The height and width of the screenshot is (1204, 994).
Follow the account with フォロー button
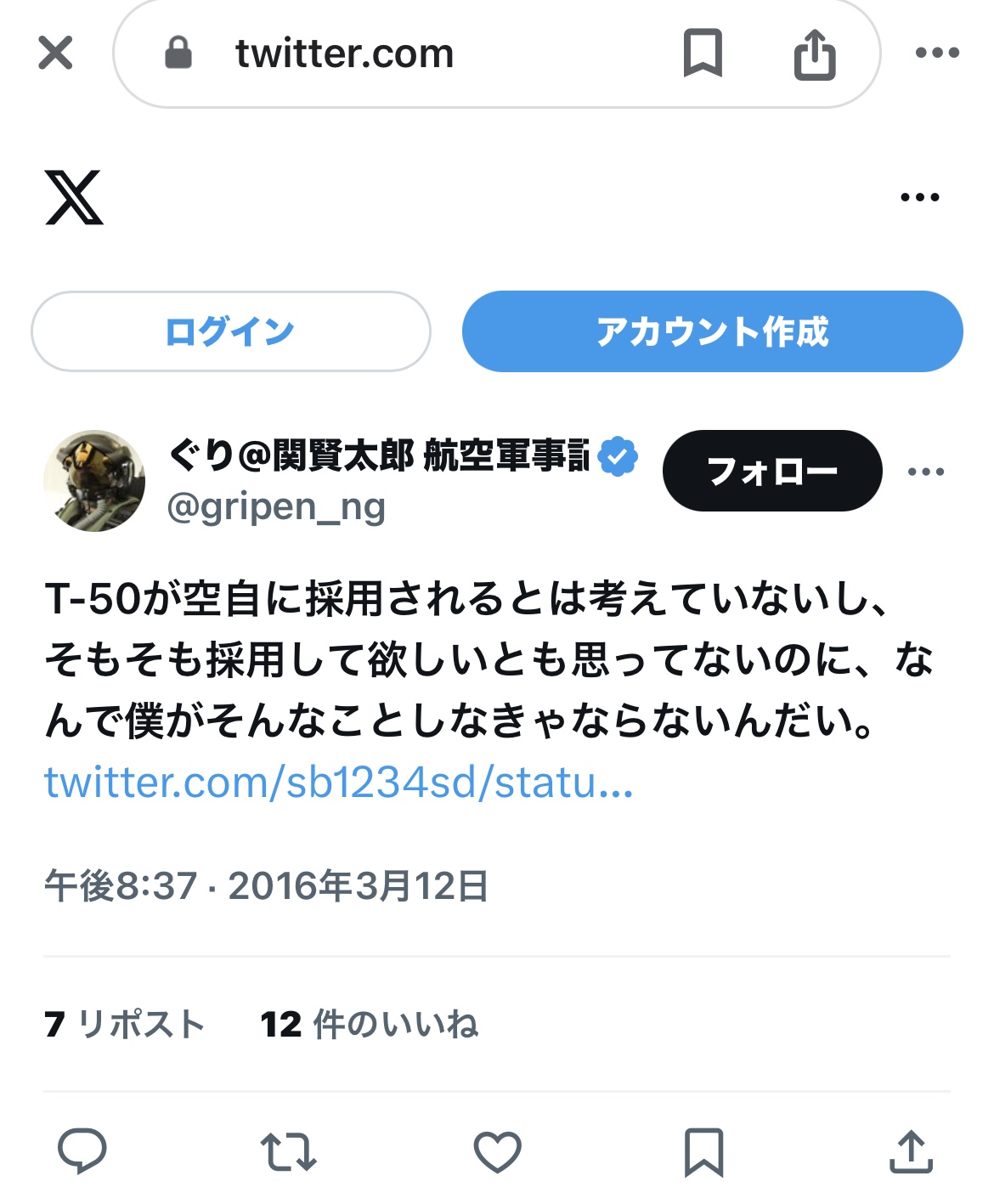pyautogui.click(x=772, y=471)
